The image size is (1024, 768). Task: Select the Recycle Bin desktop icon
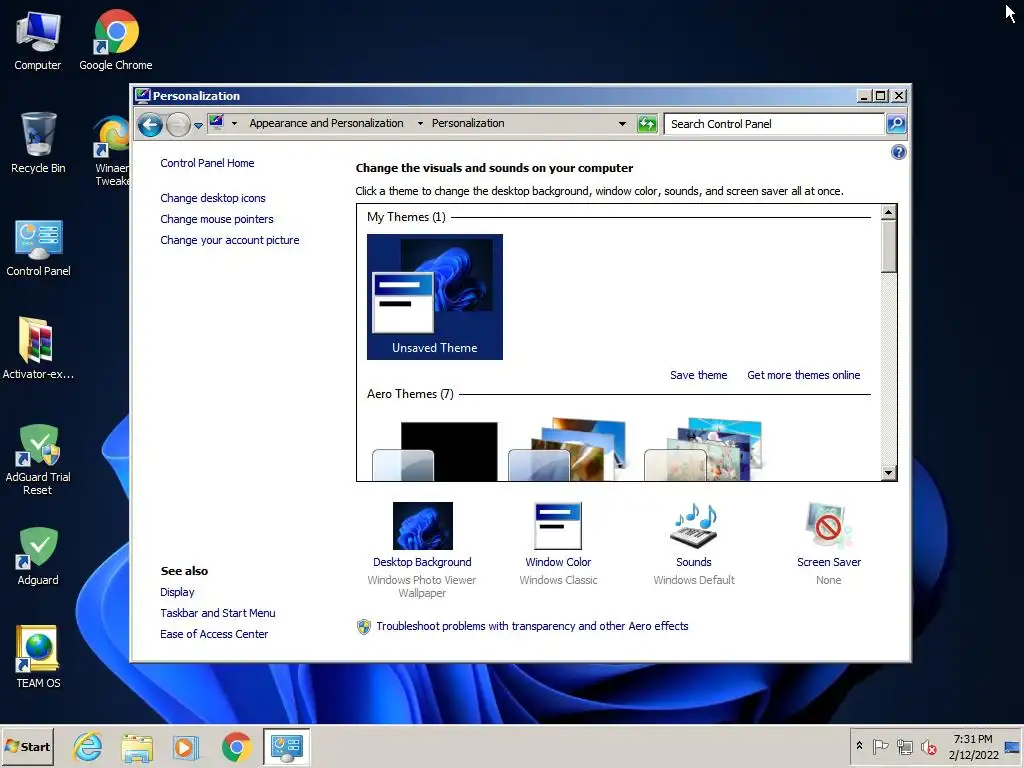coord(38,143)
